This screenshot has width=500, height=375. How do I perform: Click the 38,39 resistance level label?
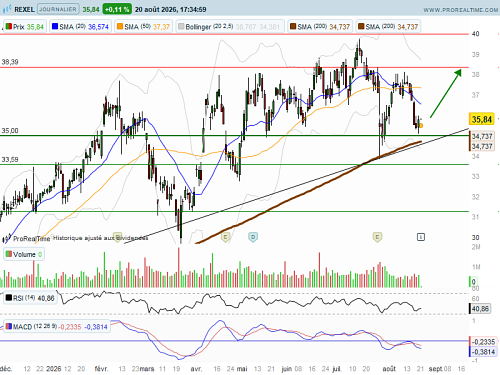[10, 62]
